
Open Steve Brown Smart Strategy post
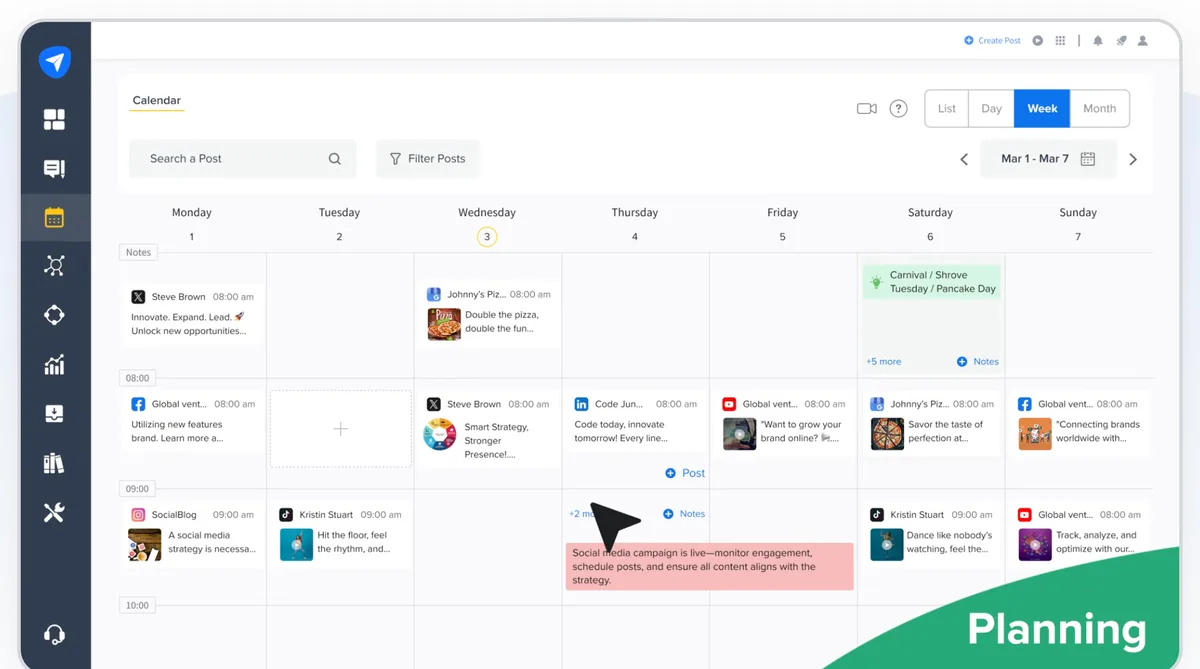point(488,429)
